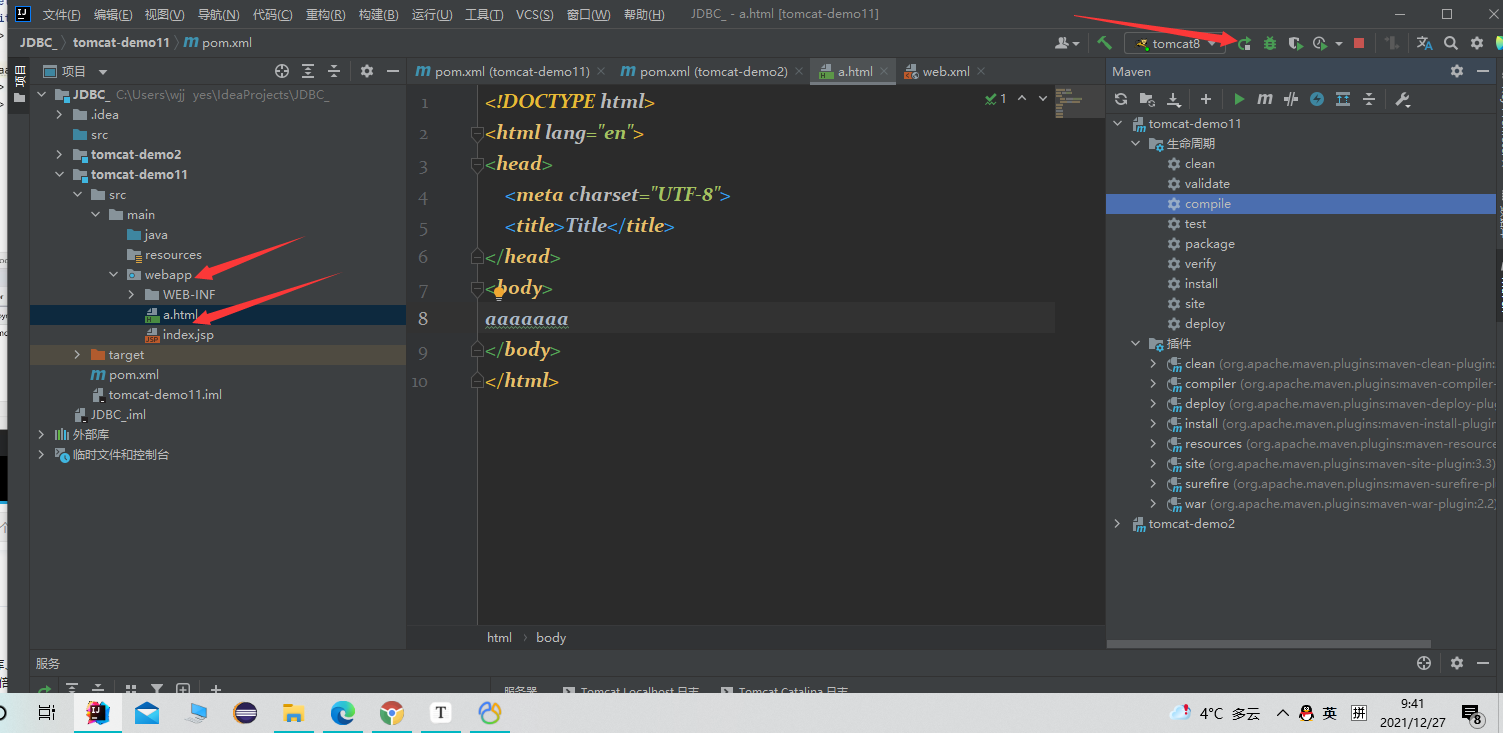Open Eclipse from Windows taskbar
Screen dimensions: 1503x733
[x=244, y=713]
